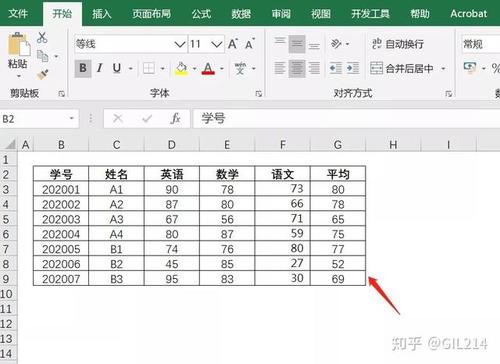The width and height of the screenshot is (500, 364).
Task: Open the font size dropdown 11
Action: coord(217,44)
